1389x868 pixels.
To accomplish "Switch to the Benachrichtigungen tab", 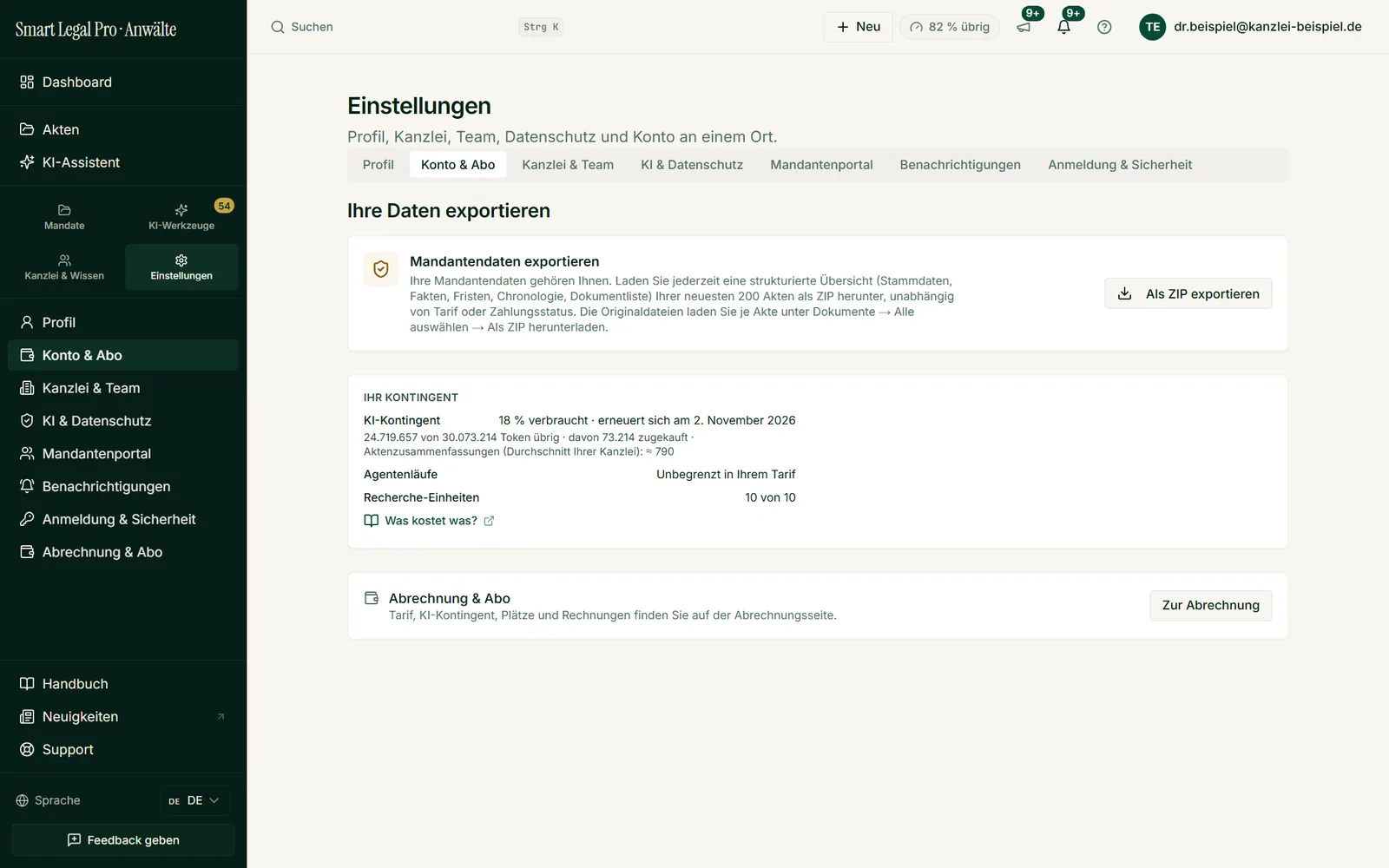I will 960,165.
